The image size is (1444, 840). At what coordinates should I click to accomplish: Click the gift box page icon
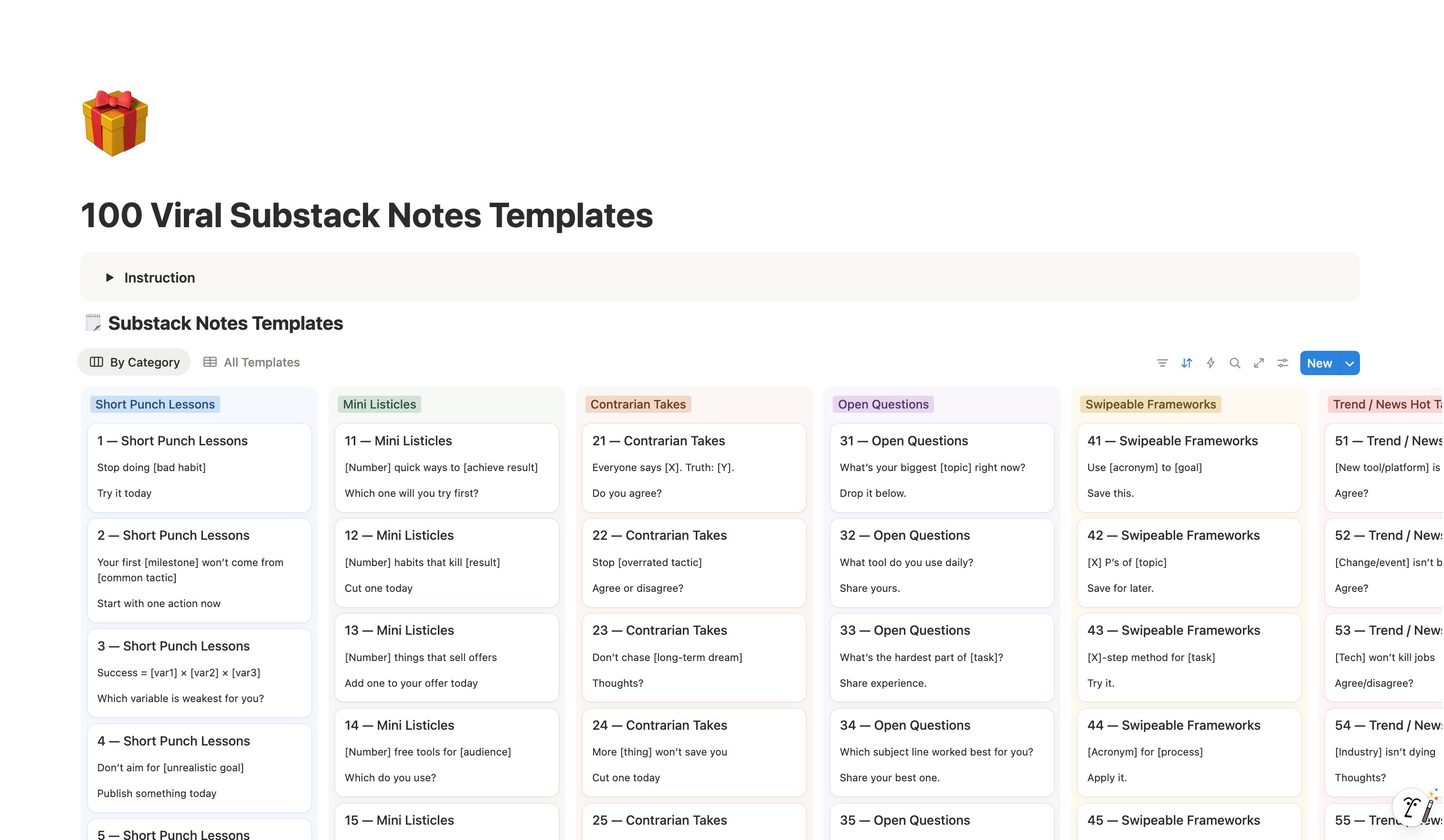click(115, 123)
